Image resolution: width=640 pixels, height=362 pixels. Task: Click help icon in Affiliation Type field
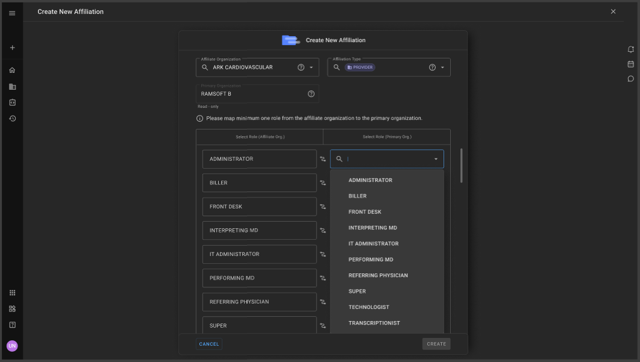[432, 67]
